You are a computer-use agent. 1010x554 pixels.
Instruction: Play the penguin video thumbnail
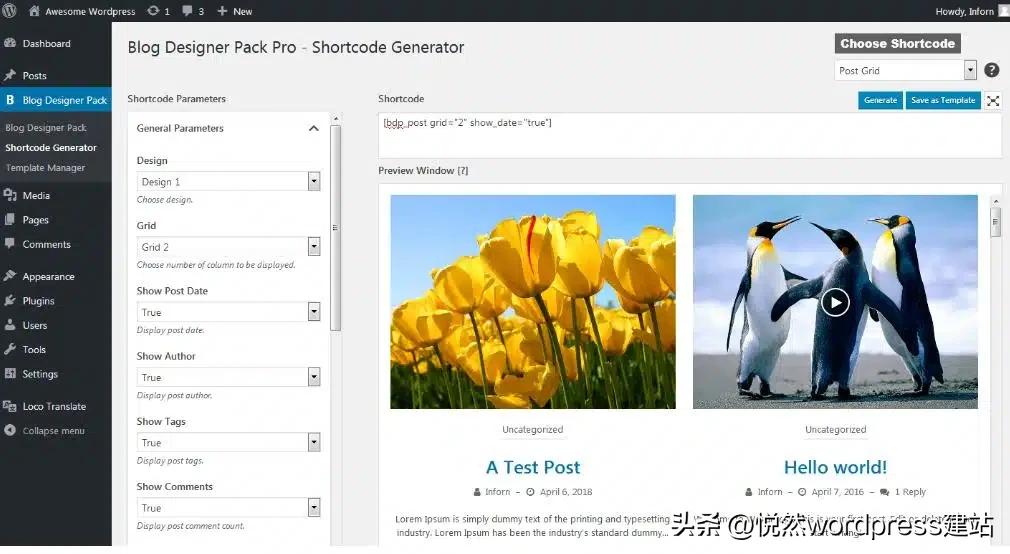[x=835, y=302]
